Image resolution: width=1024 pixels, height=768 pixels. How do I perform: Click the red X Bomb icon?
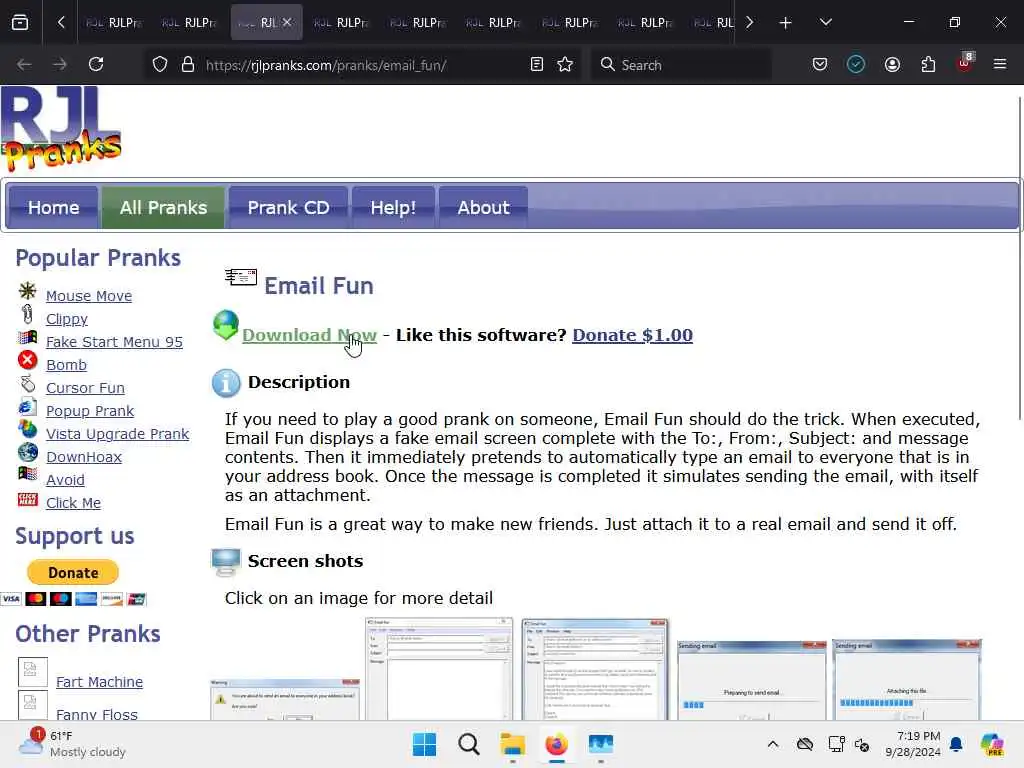tap(27, 360)
